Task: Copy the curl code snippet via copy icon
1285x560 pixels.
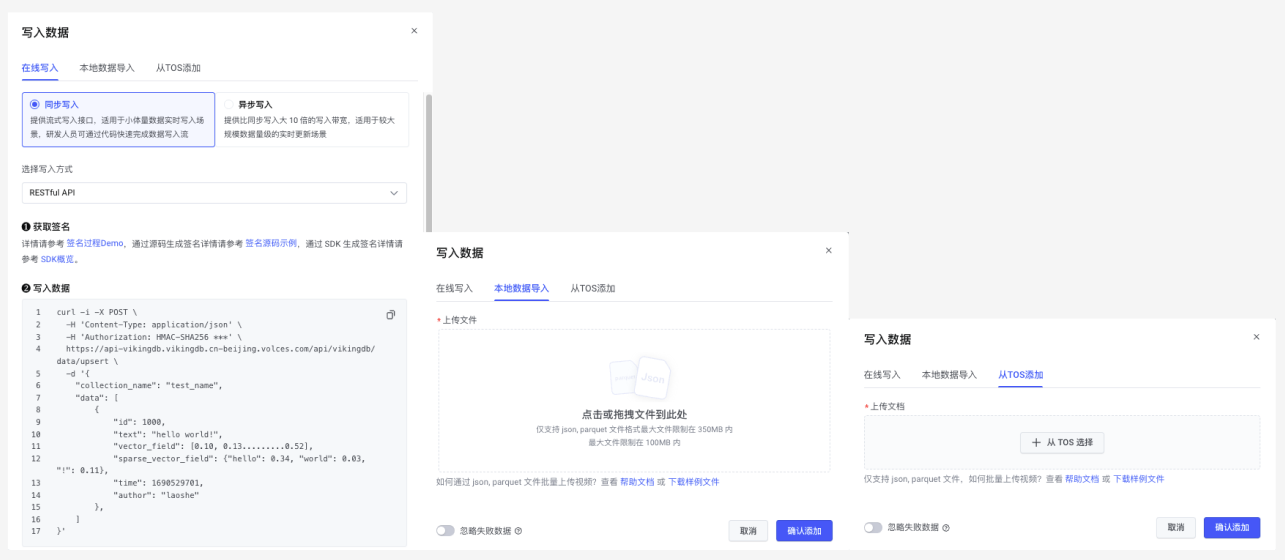Action: coord(391,315)
